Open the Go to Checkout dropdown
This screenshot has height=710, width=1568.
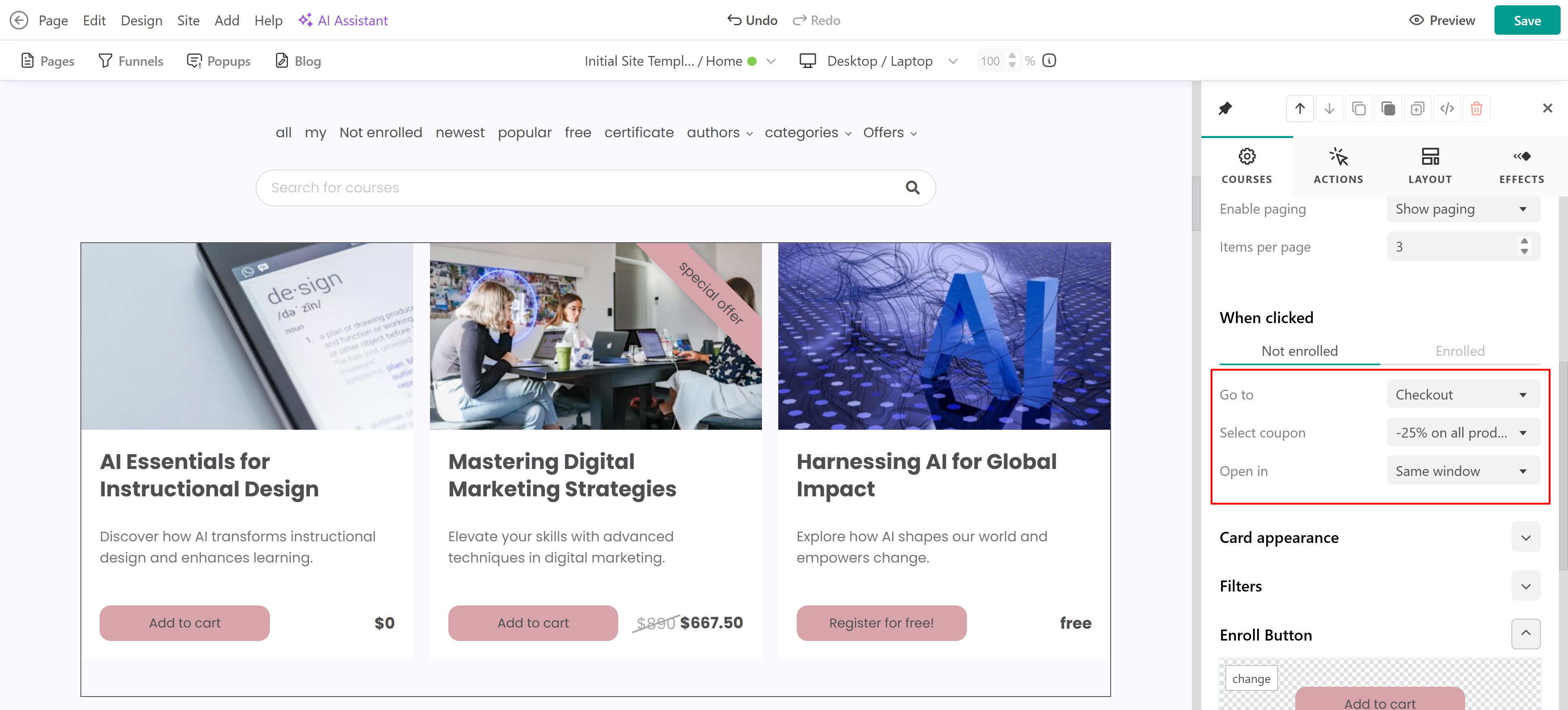pyautogui.click(x=1463, y=394)
